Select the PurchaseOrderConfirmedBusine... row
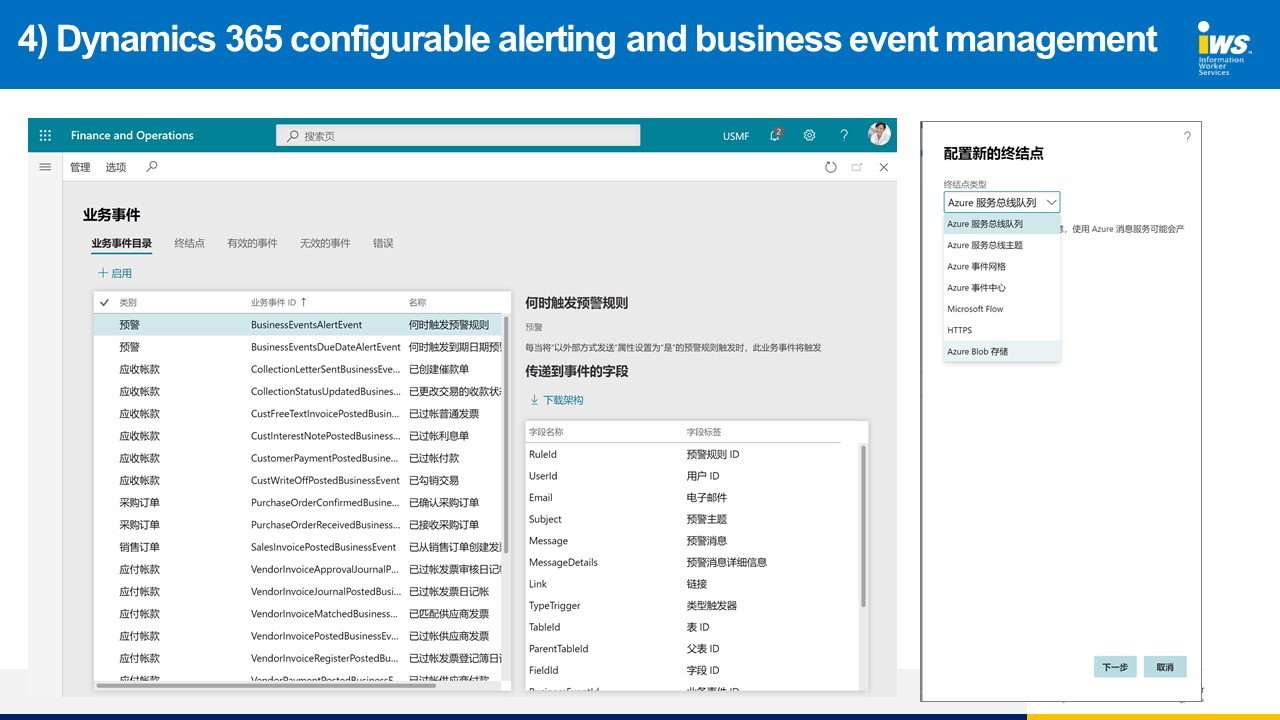 pos(298,502)
